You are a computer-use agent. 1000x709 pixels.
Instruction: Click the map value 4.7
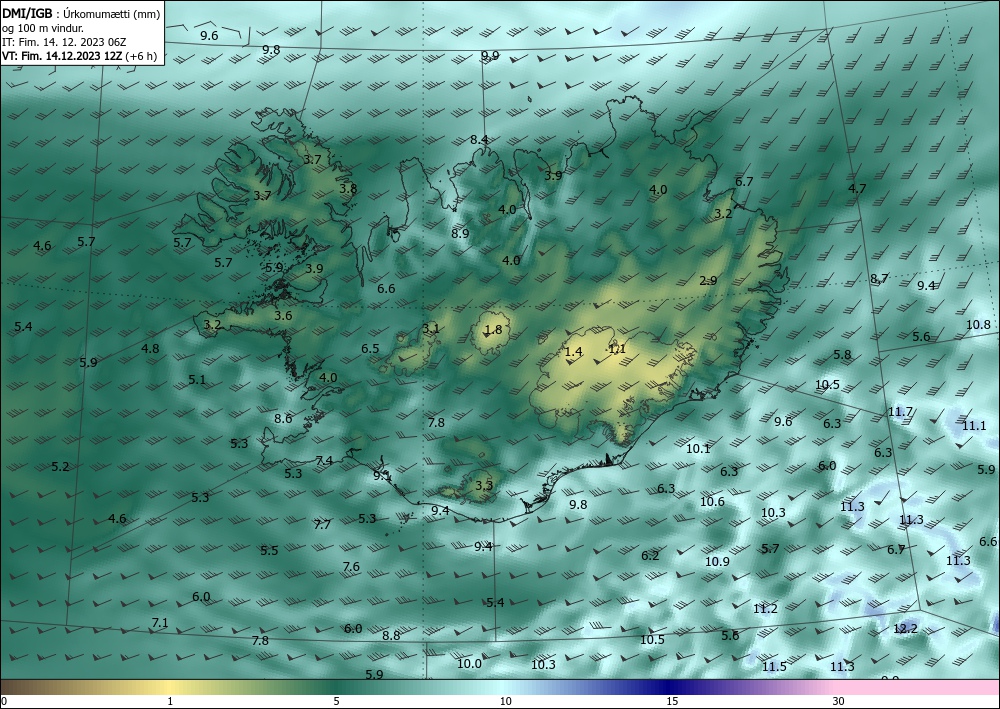pos(857,188)
